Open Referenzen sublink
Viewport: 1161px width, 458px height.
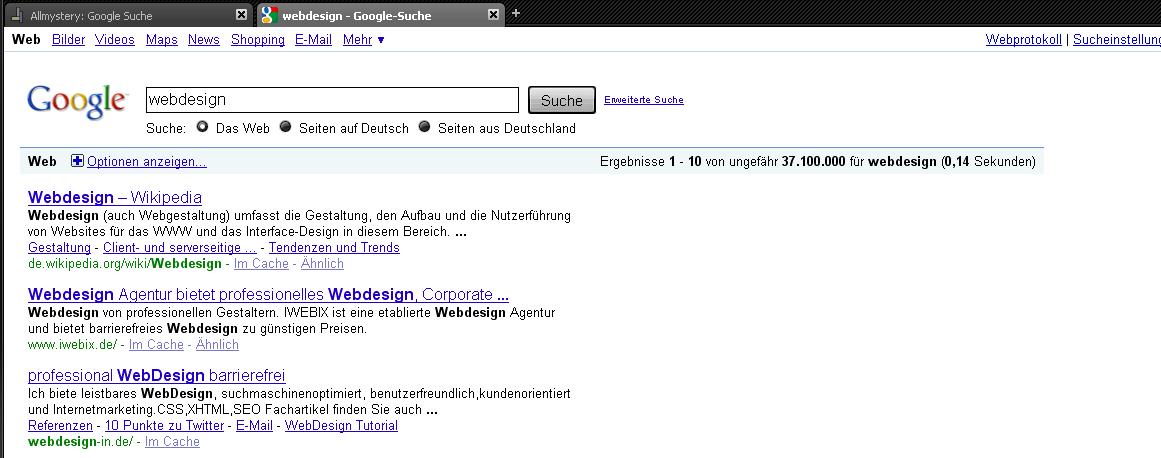point(60,425)
